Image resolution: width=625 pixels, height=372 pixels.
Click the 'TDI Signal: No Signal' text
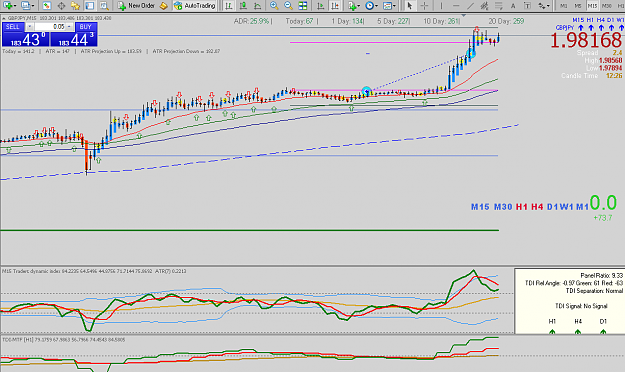coord(581,306)
